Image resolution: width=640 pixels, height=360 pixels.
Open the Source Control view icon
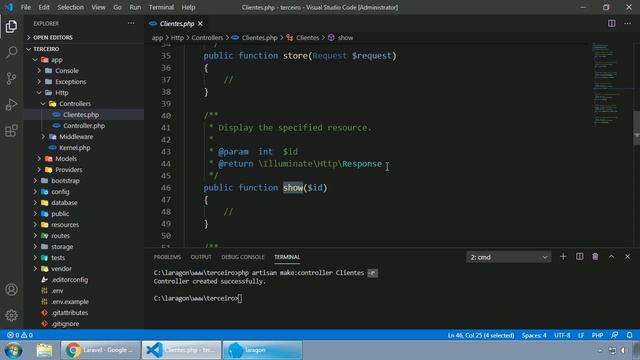11,78
